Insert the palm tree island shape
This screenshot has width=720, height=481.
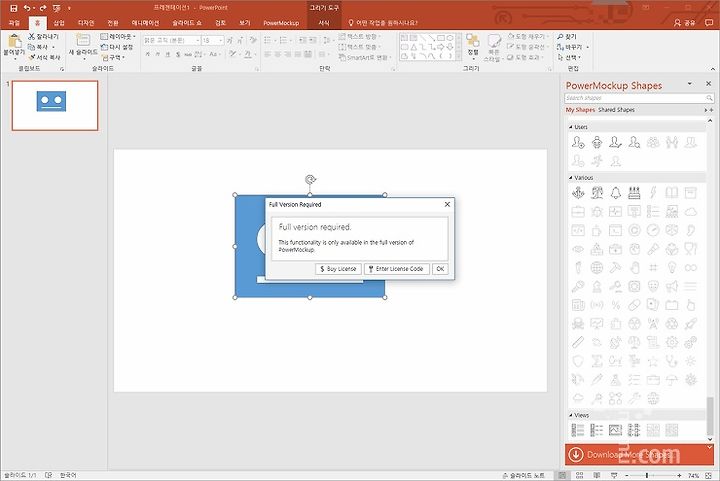pos(597,193)
